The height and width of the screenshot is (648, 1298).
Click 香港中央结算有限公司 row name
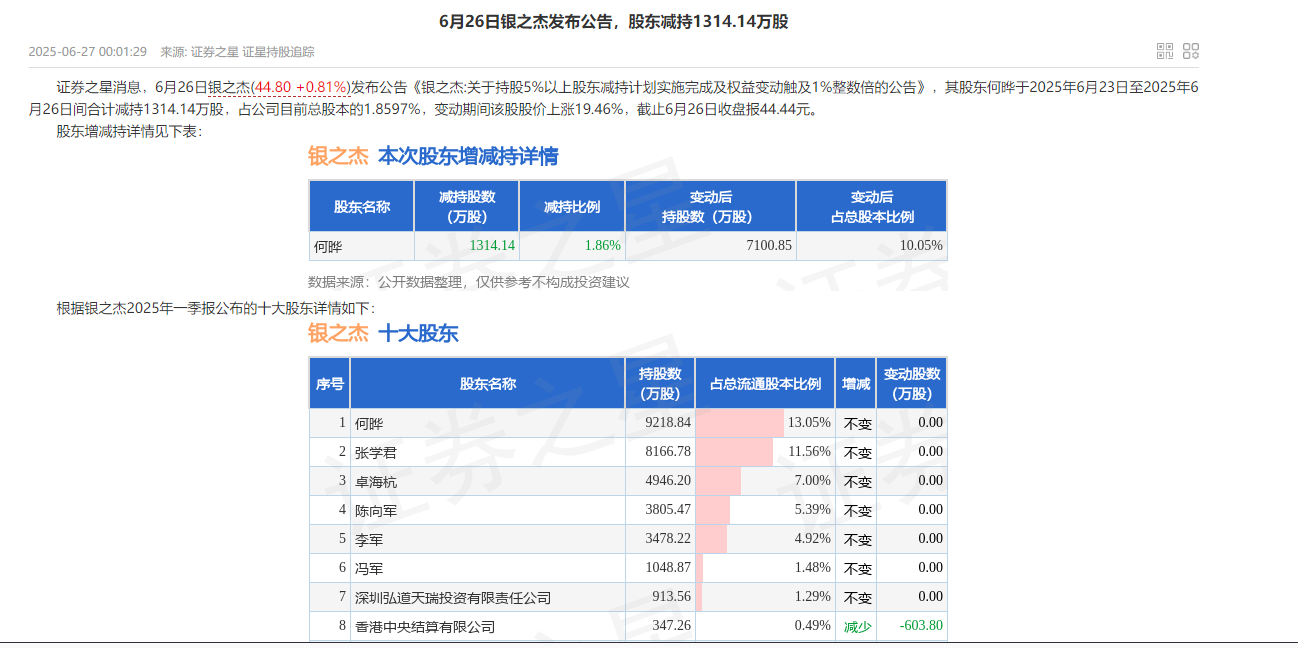coord(425,626)
